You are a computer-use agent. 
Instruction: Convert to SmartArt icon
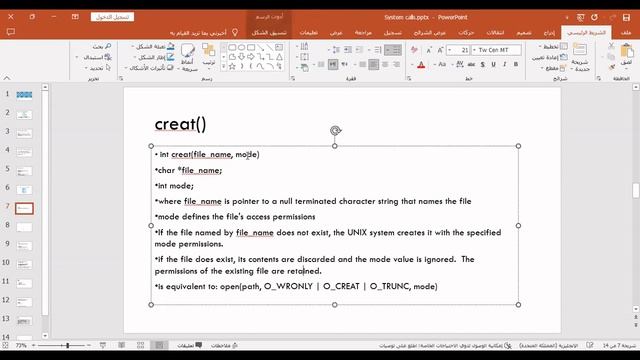pos(304,68)
